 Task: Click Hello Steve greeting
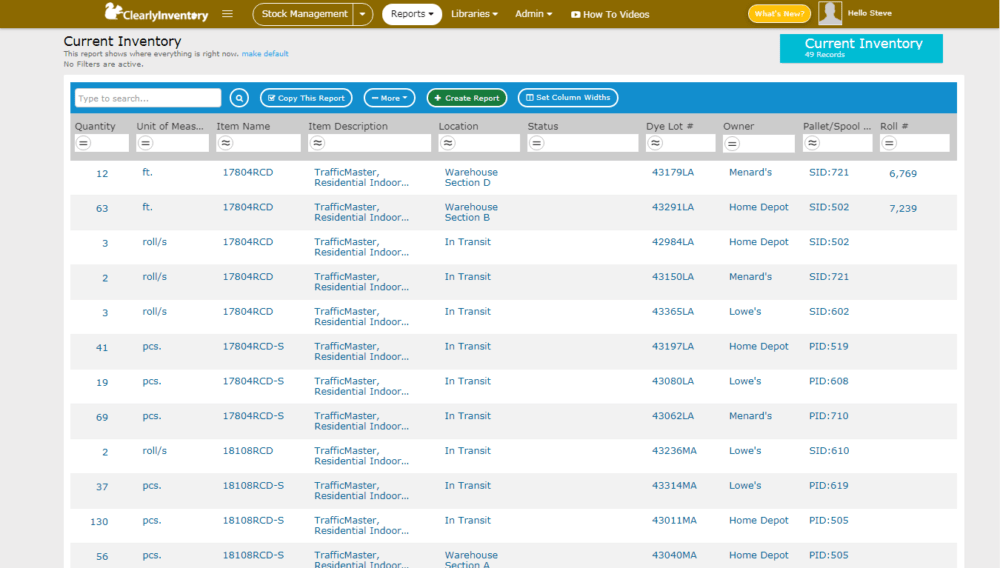point(869,13)
